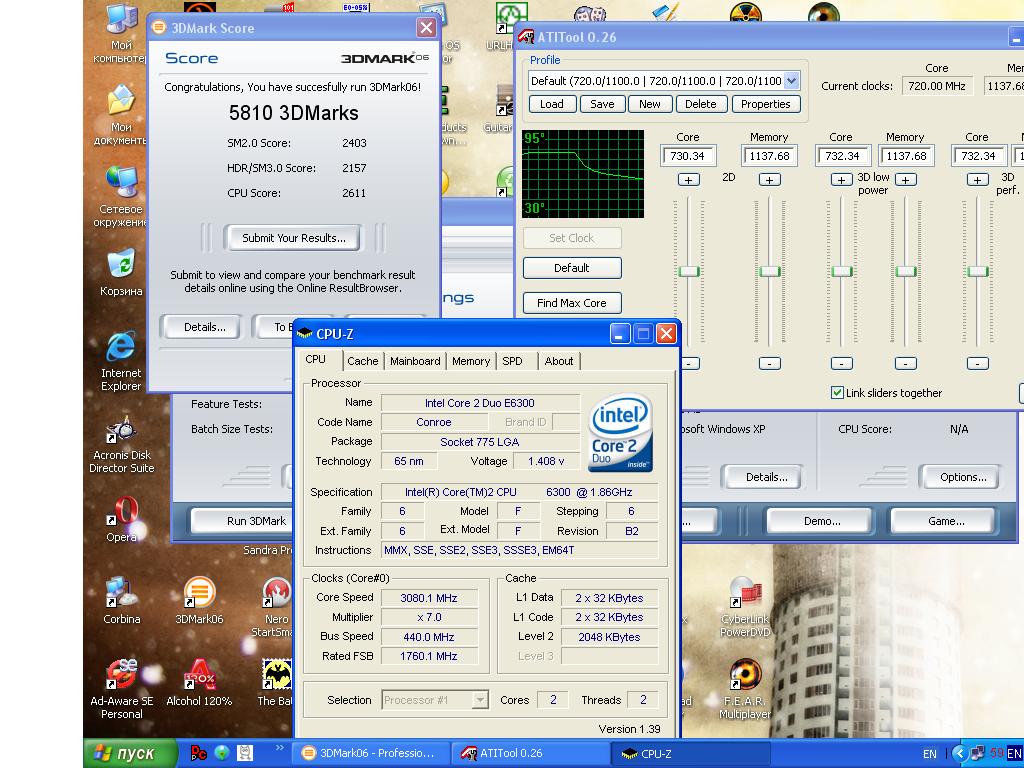Click Find Max Core in ATITool
Screen dimensions: 1024x768
[x=571, y=303]
